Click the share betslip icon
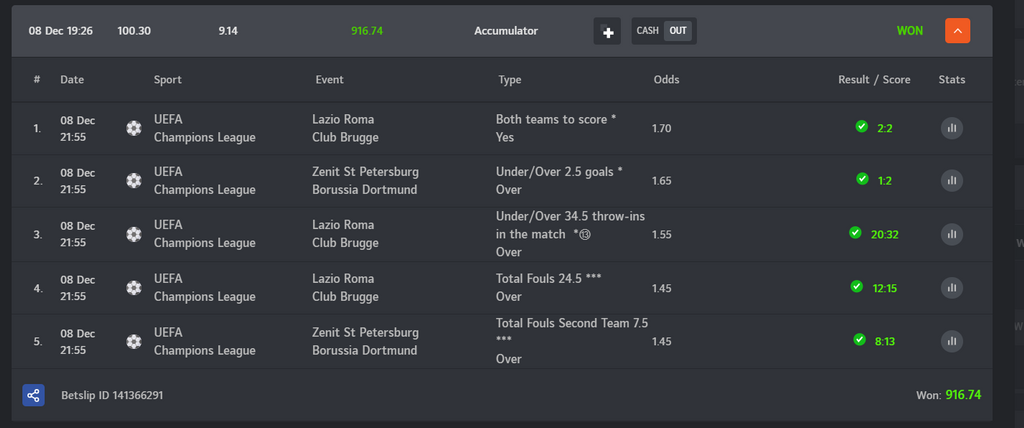The width and height of the screenshot is (1024, 428). pos(34,395)
